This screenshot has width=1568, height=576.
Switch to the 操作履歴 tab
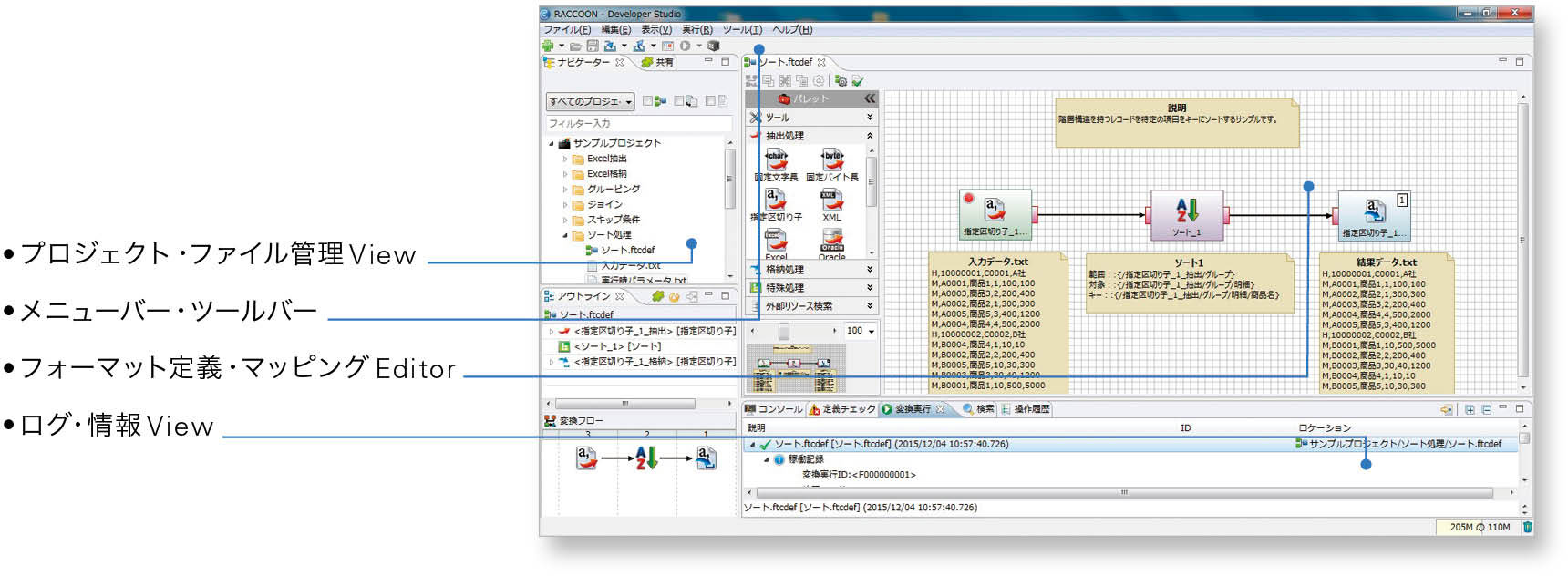(1026, 409)
